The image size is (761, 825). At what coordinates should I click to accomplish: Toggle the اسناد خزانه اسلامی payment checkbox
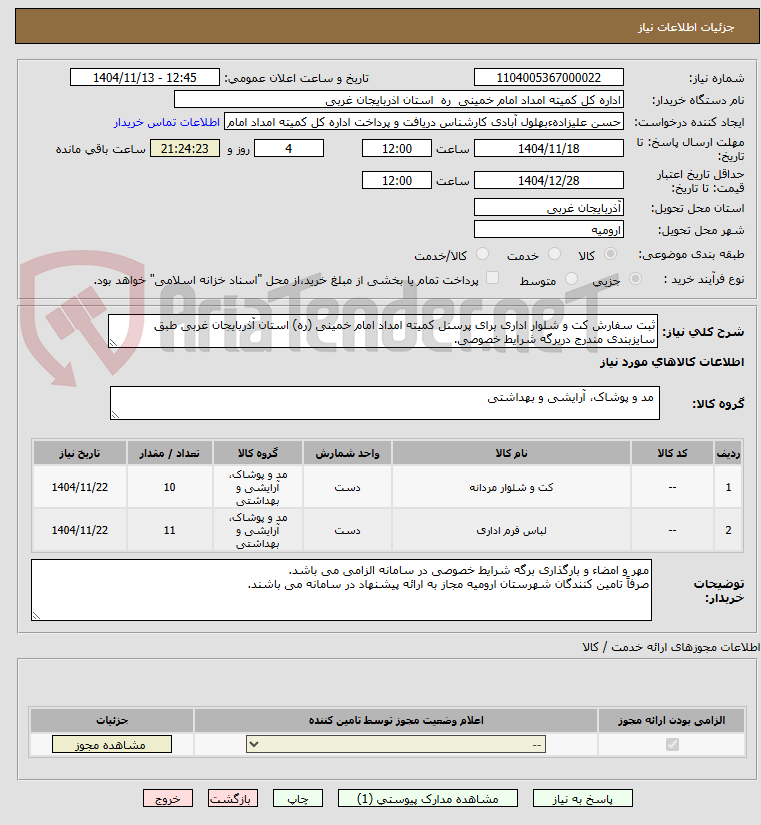click(492, 278)
